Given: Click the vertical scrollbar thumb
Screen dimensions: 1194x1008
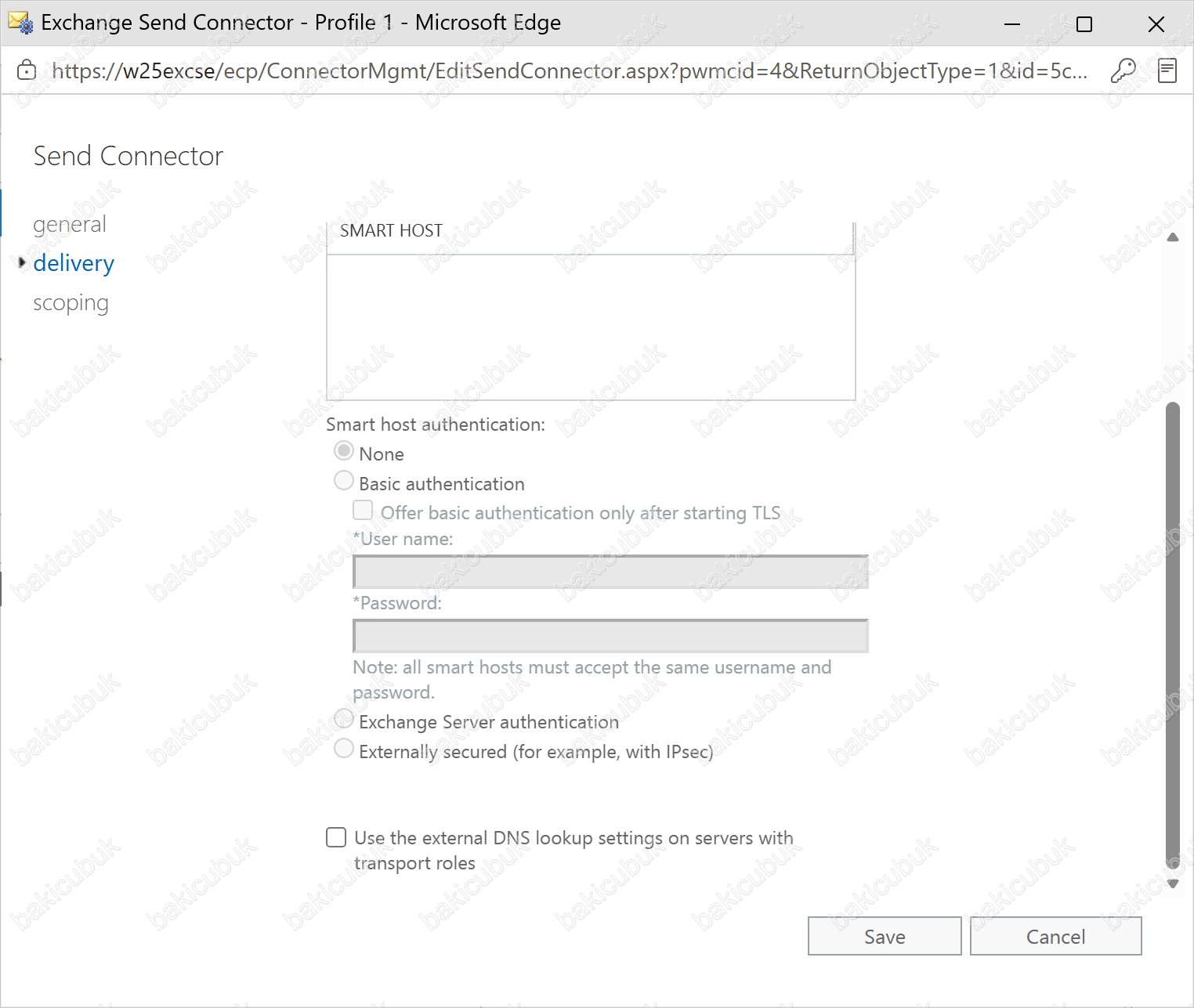Looking at the screenshot, I should [x=1173, y=634].
